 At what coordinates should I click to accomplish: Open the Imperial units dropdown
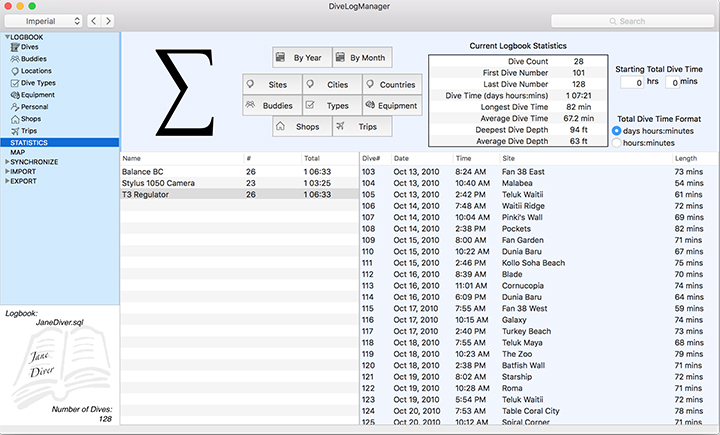click(x=42, y=20)
